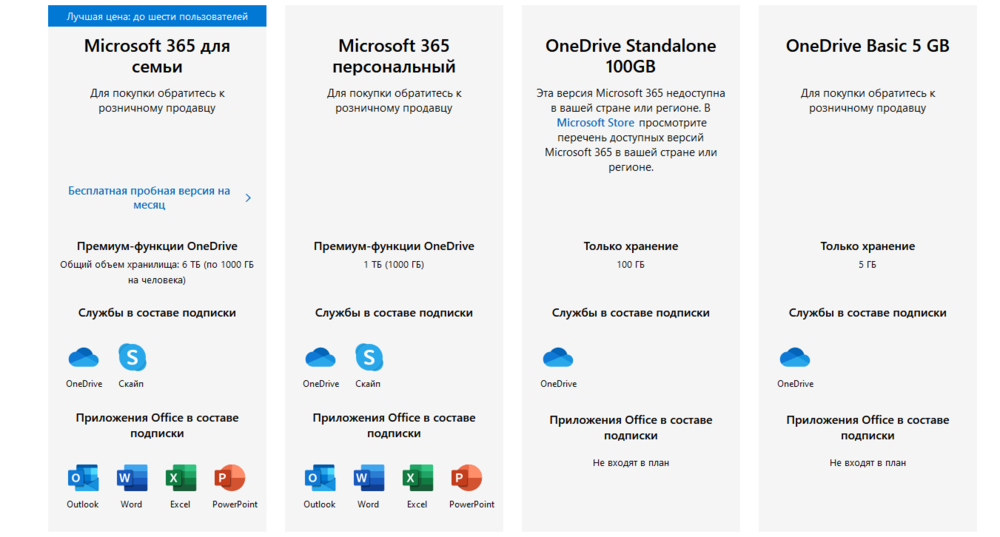Image resolution: width=1000 pixels, height=537 pixels.
Task: Click the Word icon in the family plan
Action: [x=132, y=478]
